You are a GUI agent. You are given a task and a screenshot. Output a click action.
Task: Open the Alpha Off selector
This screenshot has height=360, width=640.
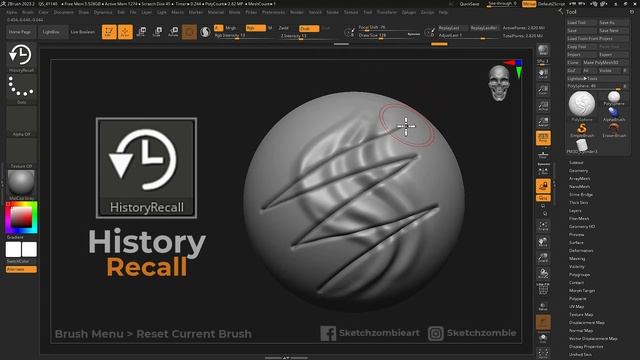click(21, 121)
